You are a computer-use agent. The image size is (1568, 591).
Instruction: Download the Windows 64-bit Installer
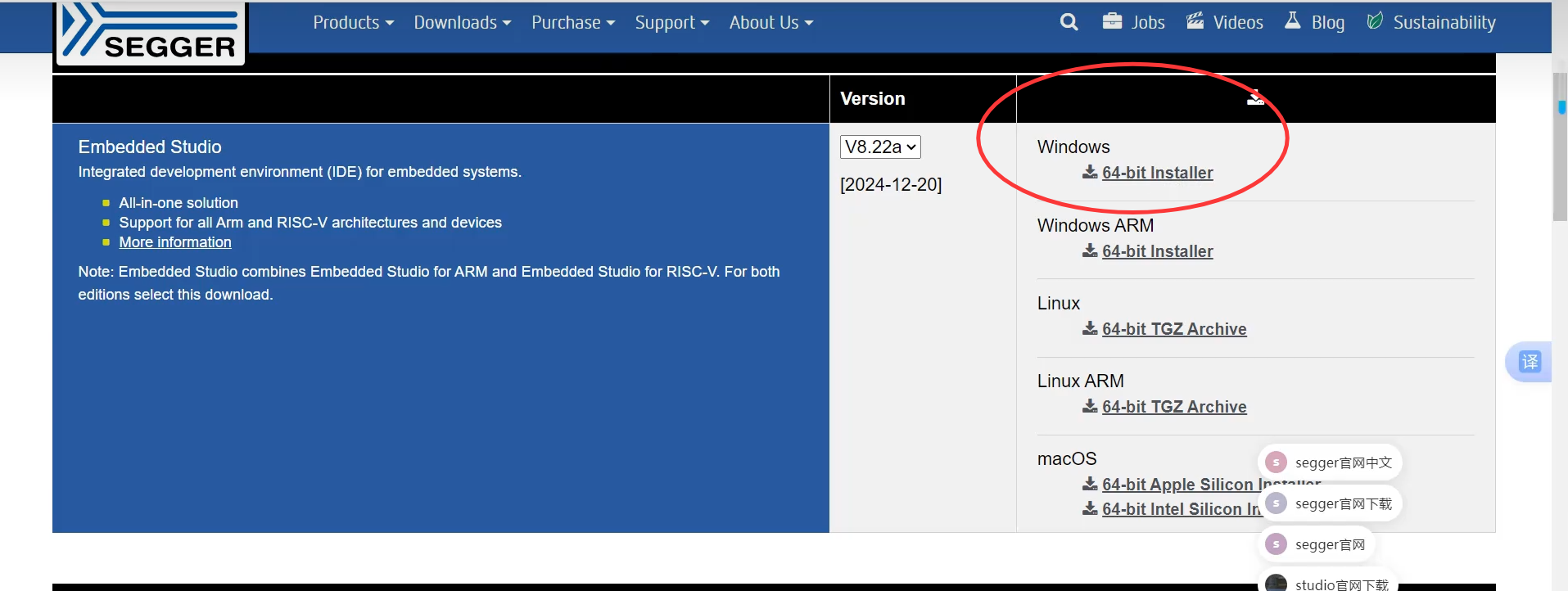tap(1157, 173)
